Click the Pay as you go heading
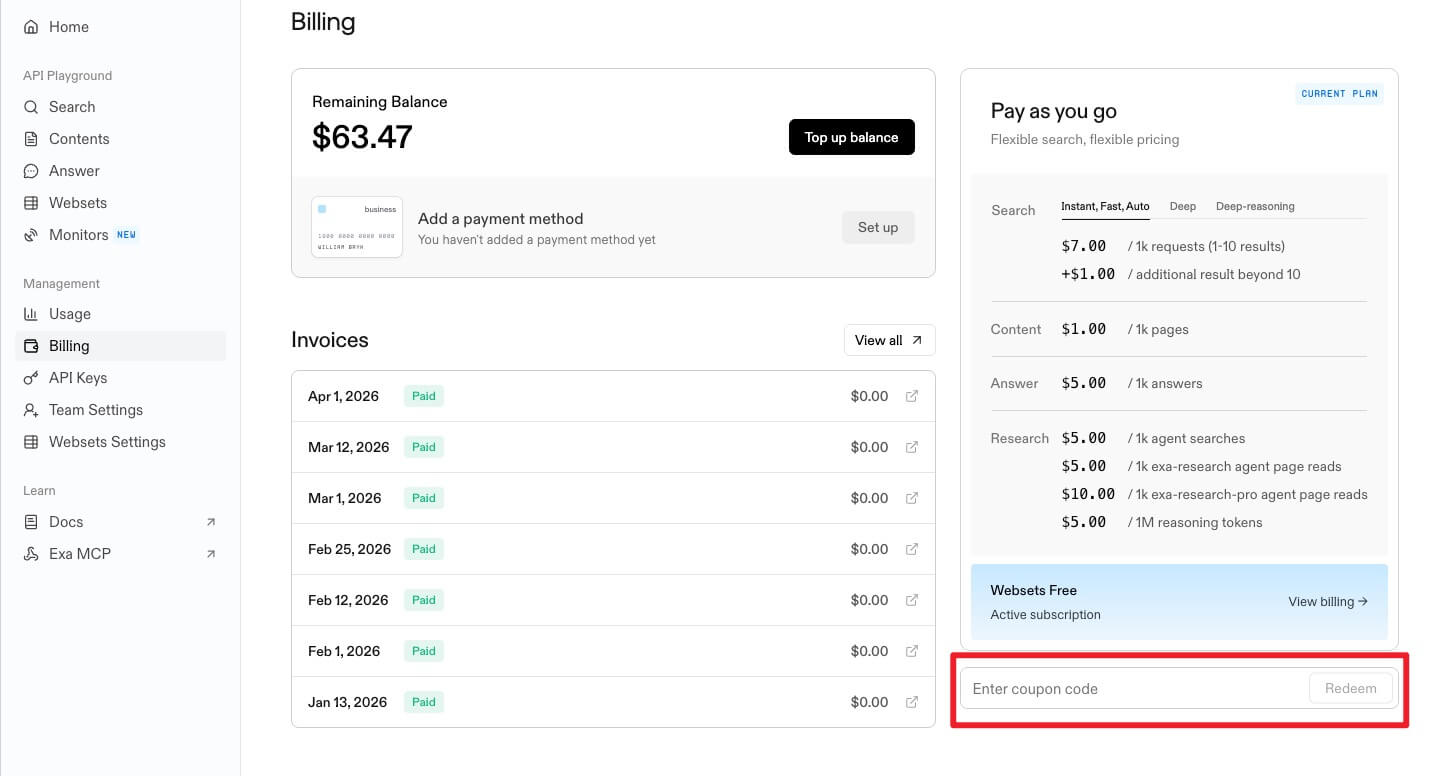 point(1054,111)
